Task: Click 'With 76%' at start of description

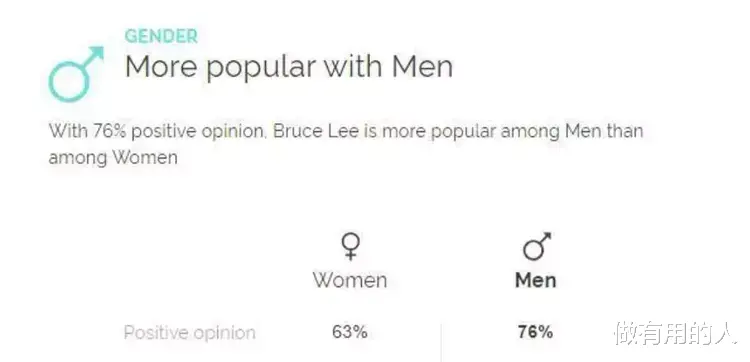Action: pos(88,131)
